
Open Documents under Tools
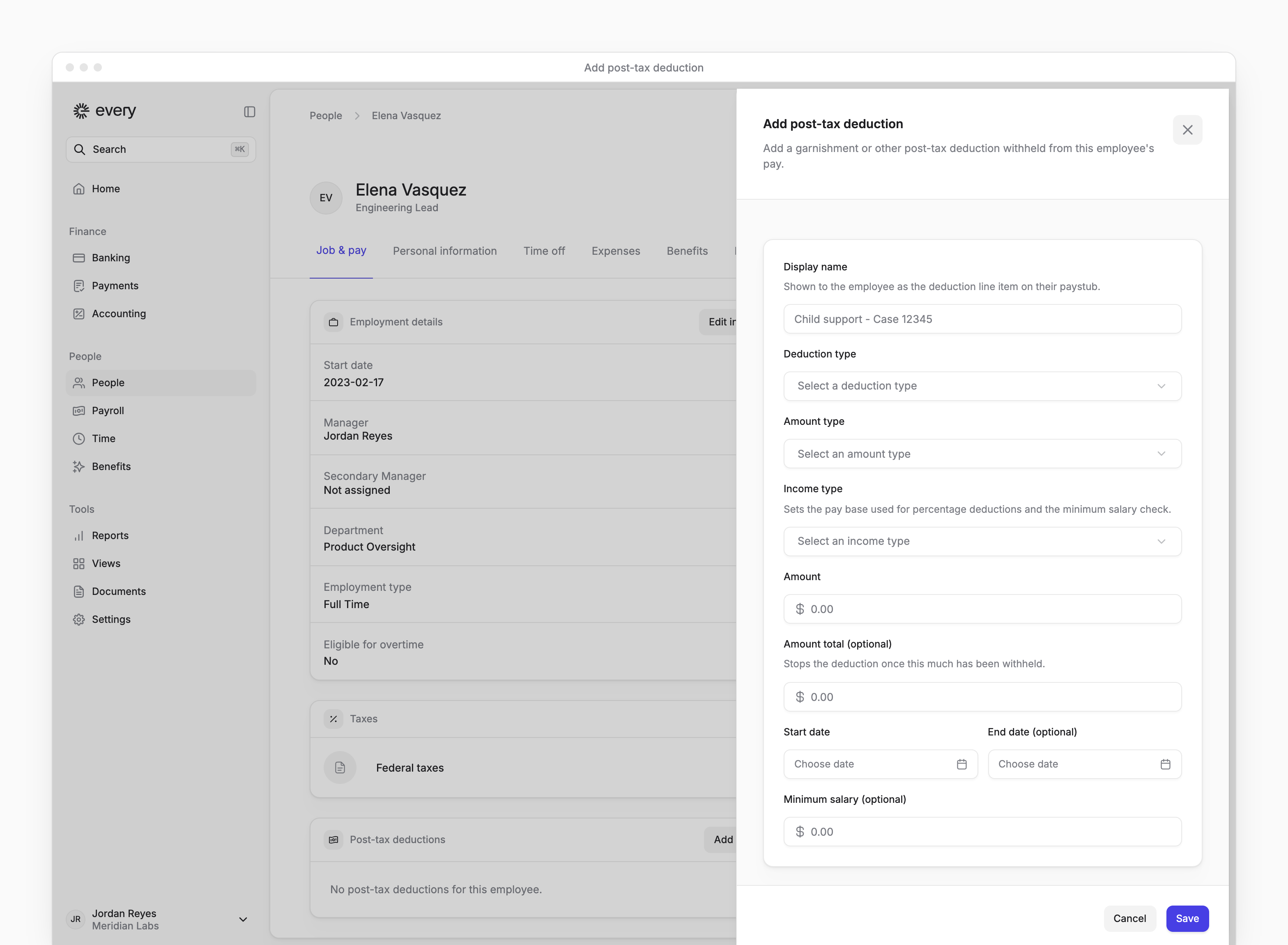(161, 592)
